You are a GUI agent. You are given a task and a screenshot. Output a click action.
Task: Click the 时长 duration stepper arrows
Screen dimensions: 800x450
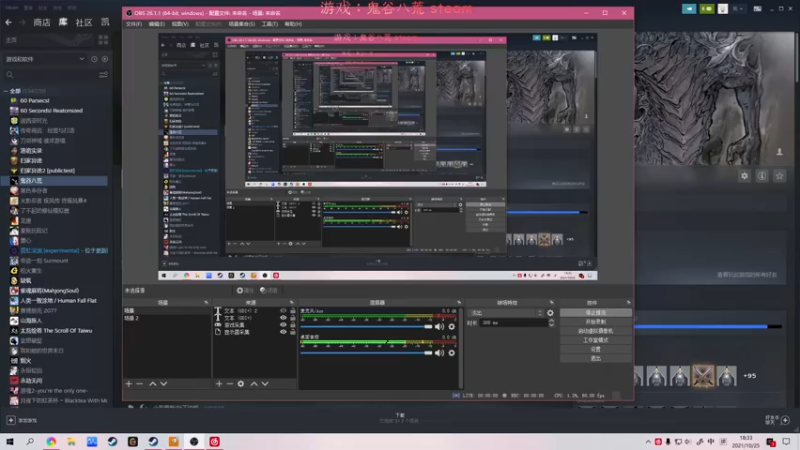(x=551, y=322)
